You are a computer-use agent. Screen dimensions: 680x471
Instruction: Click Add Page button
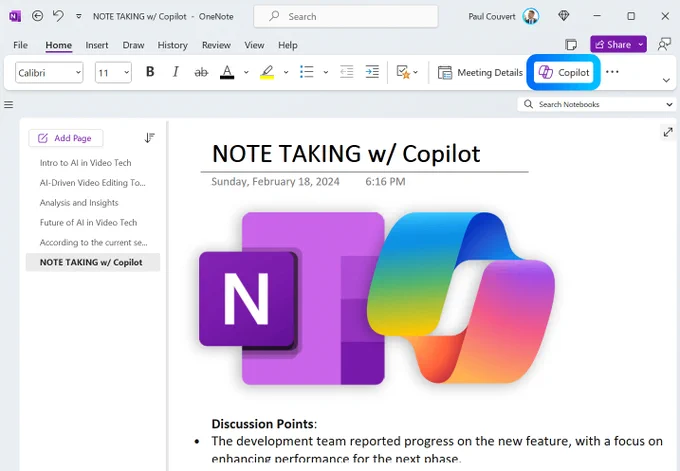65,138
